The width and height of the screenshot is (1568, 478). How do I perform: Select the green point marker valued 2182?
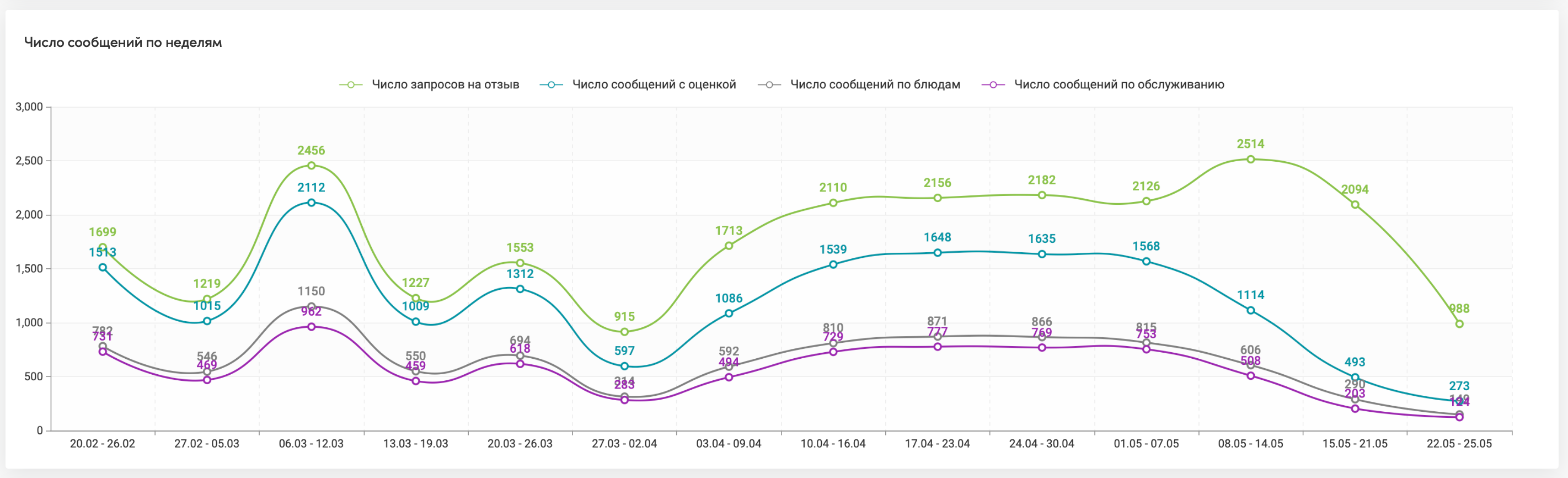[x=1042, y=195]
